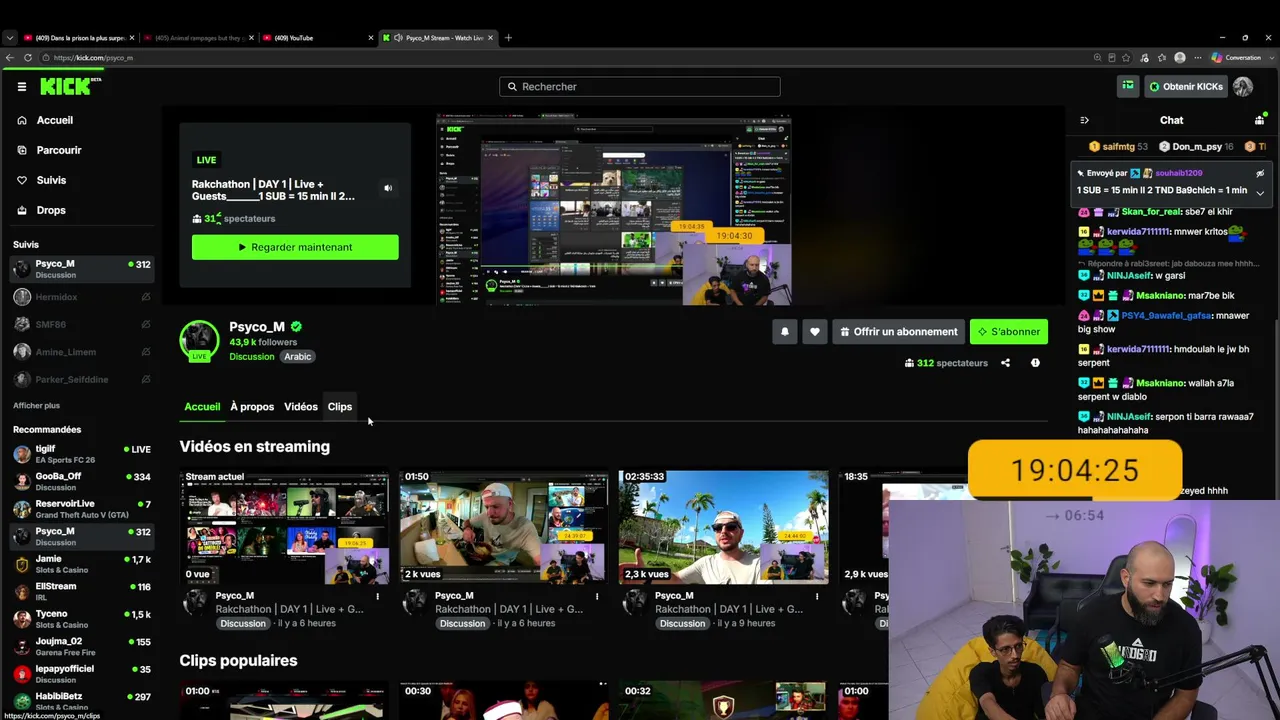Screen dimensions: 1280x720
Task: Open recommended channel tigiif
Action: coord(81,454)
